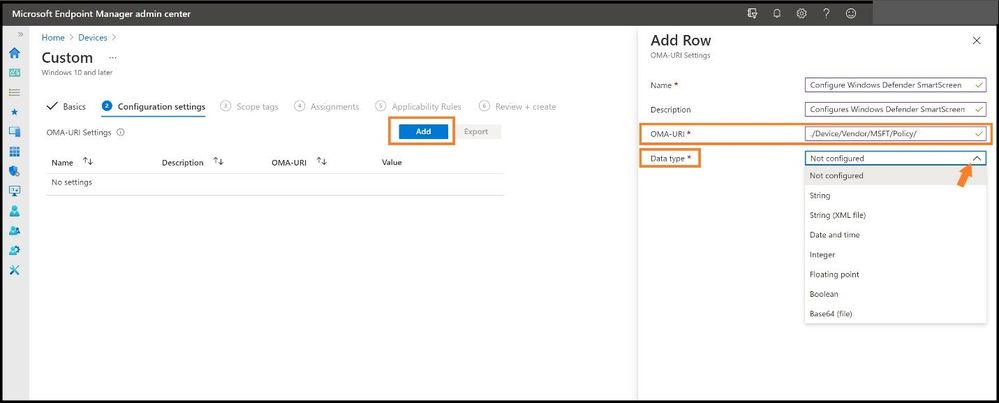Select Applicability Rules step tab
Image resolution: width=999 pixels, height=403 pixels.
418,106
